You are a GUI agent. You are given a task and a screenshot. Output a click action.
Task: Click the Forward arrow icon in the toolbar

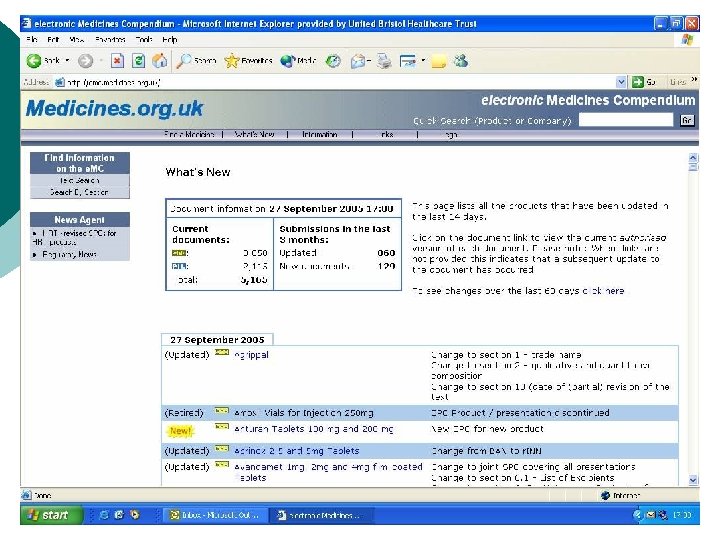85,61
